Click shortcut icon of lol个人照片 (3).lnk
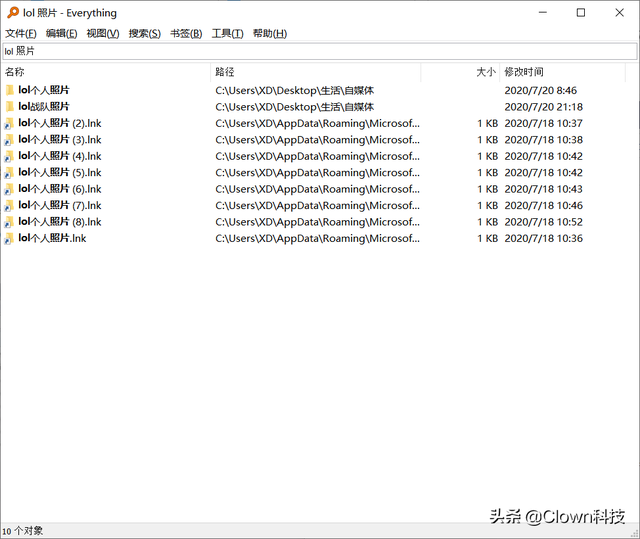This screenshot has width=640, height=539. (9, 140)
